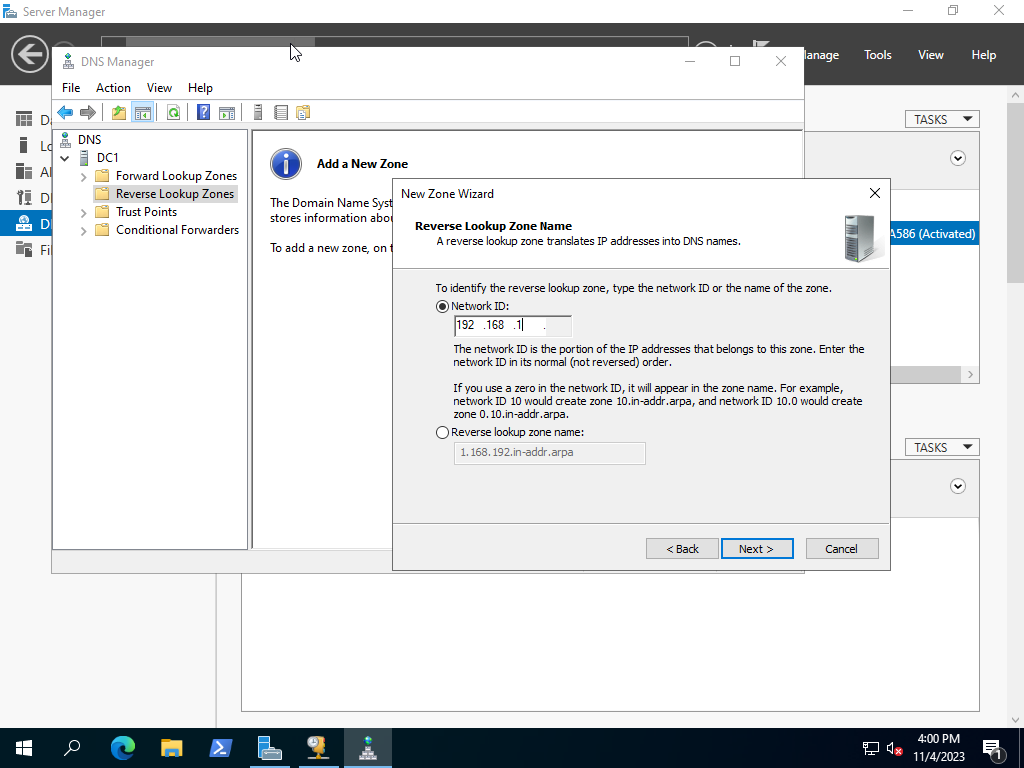Viewport: 1024px width, 768px height.
Task: Expand the Conditional Forwarders node
Action: point(84,230)
